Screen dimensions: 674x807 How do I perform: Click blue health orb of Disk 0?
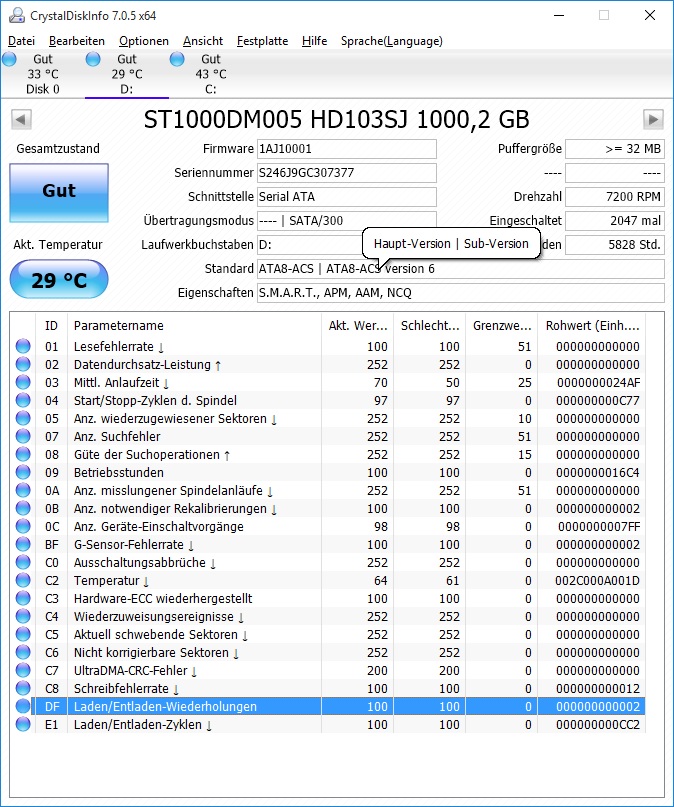pyautogui.click(x=9, y=59)
